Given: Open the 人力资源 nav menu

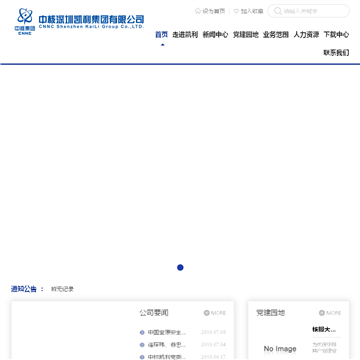Looking at the screenshot, I should (x=306, y=34).
